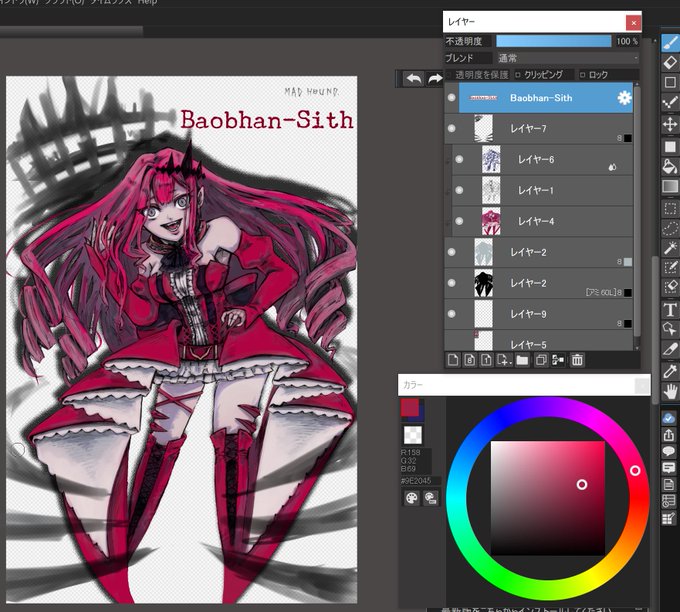Click the second palette icon beside it
The width and height of the screenshot is (680, 612).
(430, 498)
